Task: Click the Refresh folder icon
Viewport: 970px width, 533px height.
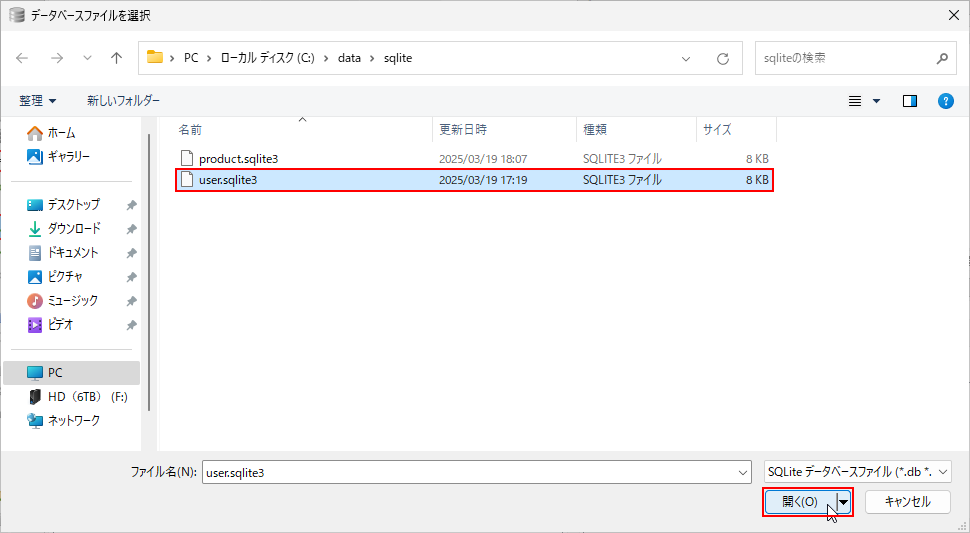Action: (722, 58)
